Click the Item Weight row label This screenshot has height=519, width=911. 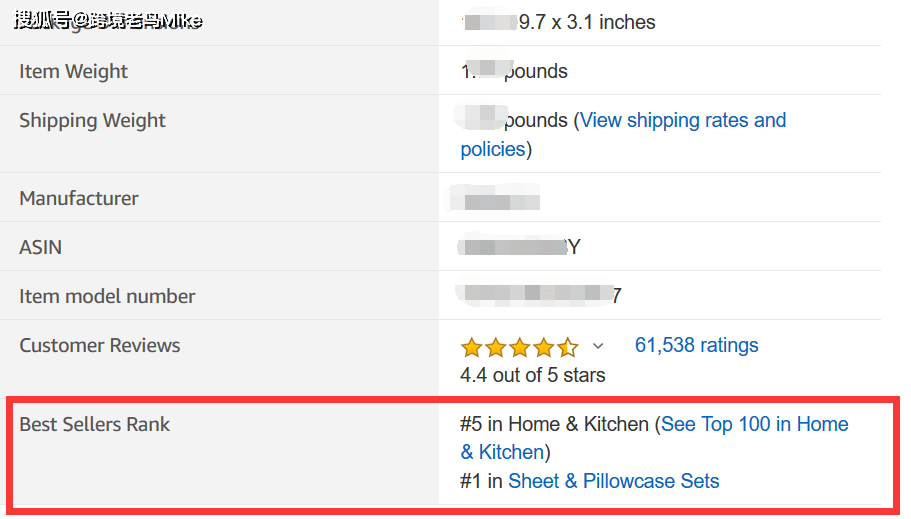(x=74, y=72)
